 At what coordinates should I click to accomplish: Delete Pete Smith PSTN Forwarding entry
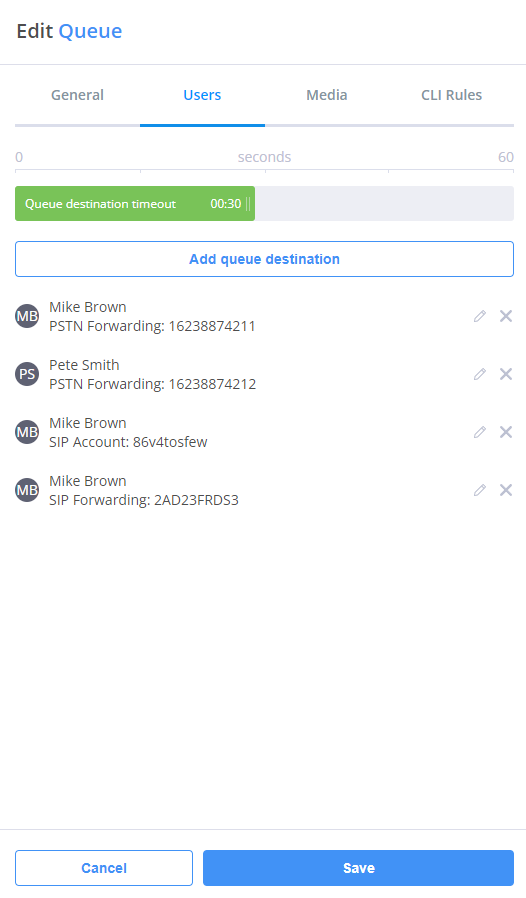coord(505,374)
